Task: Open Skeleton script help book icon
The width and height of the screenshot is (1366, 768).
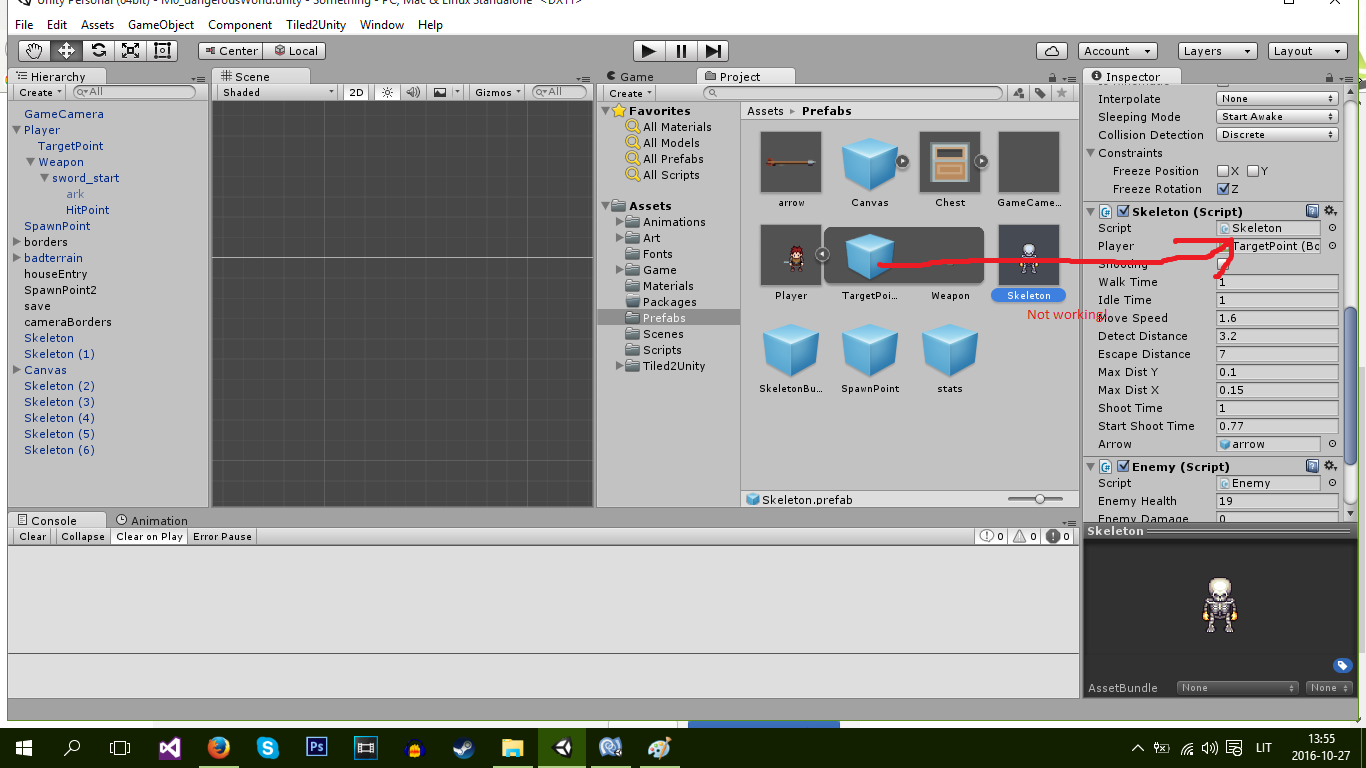Action: (x=1312, y=211)
